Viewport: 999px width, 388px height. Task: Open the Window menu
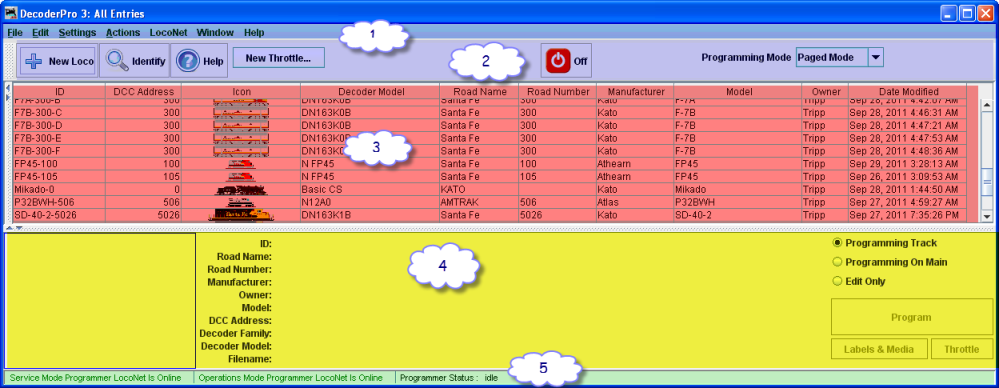pyautogui.click(x=215, y=32)
